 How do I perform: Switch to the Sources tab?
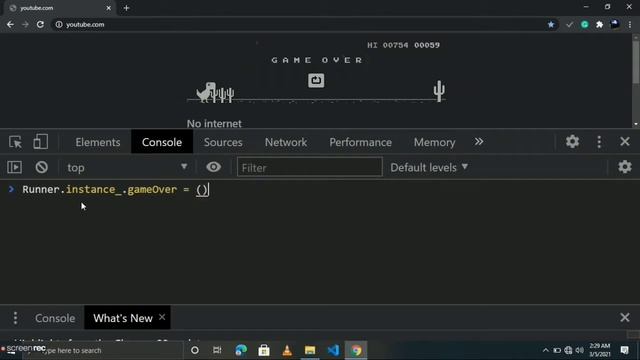click(223, 142)
